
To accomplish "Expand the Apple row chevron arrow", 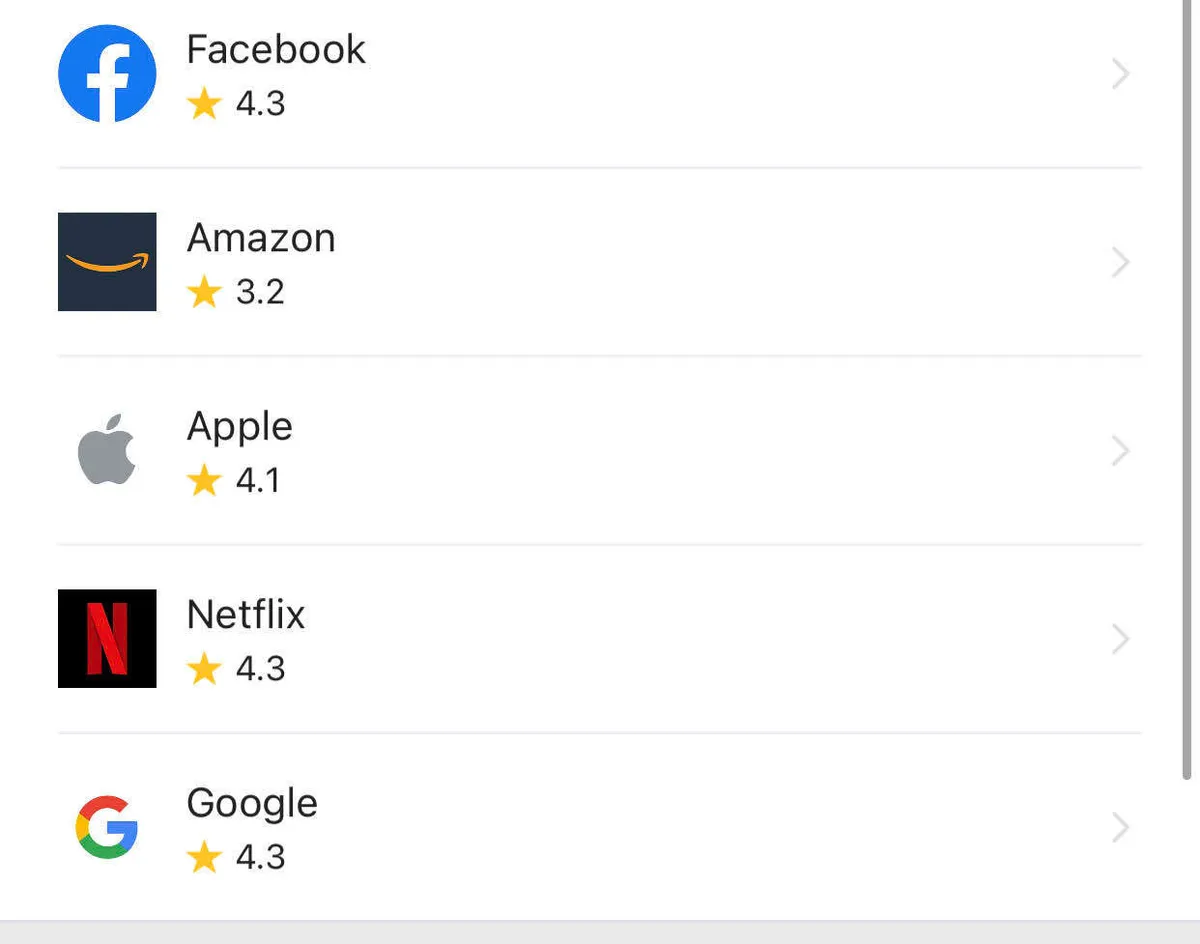I will tap(1121, 451).
